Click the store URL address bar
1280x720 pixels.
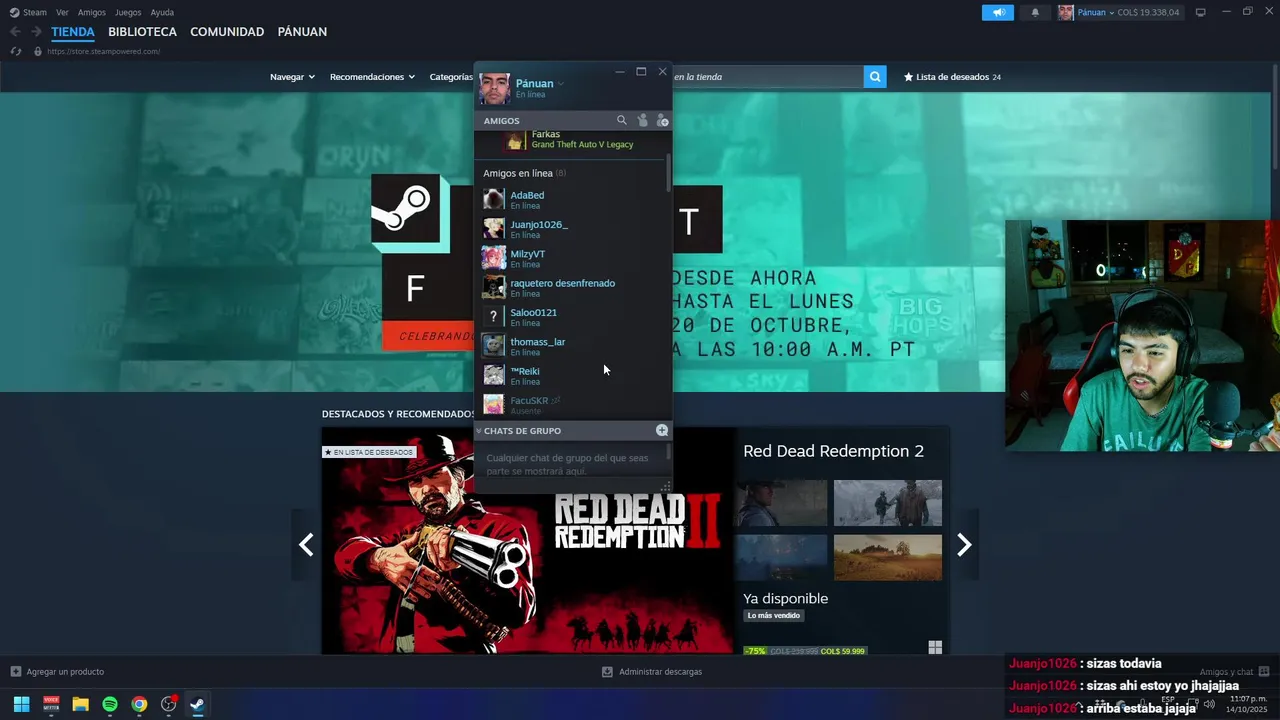[x=103, y=51]
